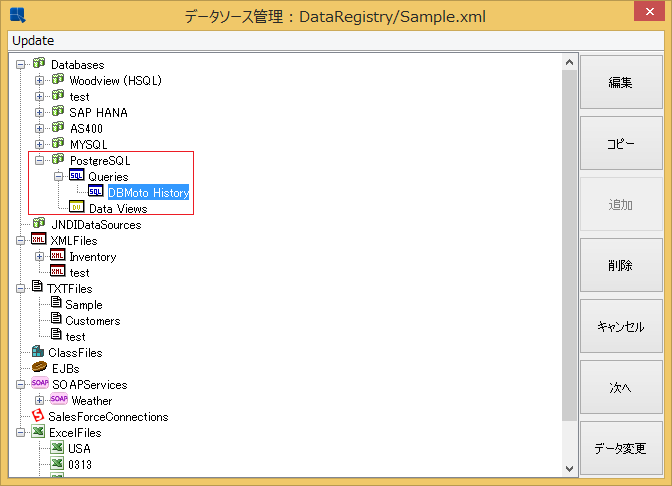Collapse the PostgreSQL node

coord(39,161)
